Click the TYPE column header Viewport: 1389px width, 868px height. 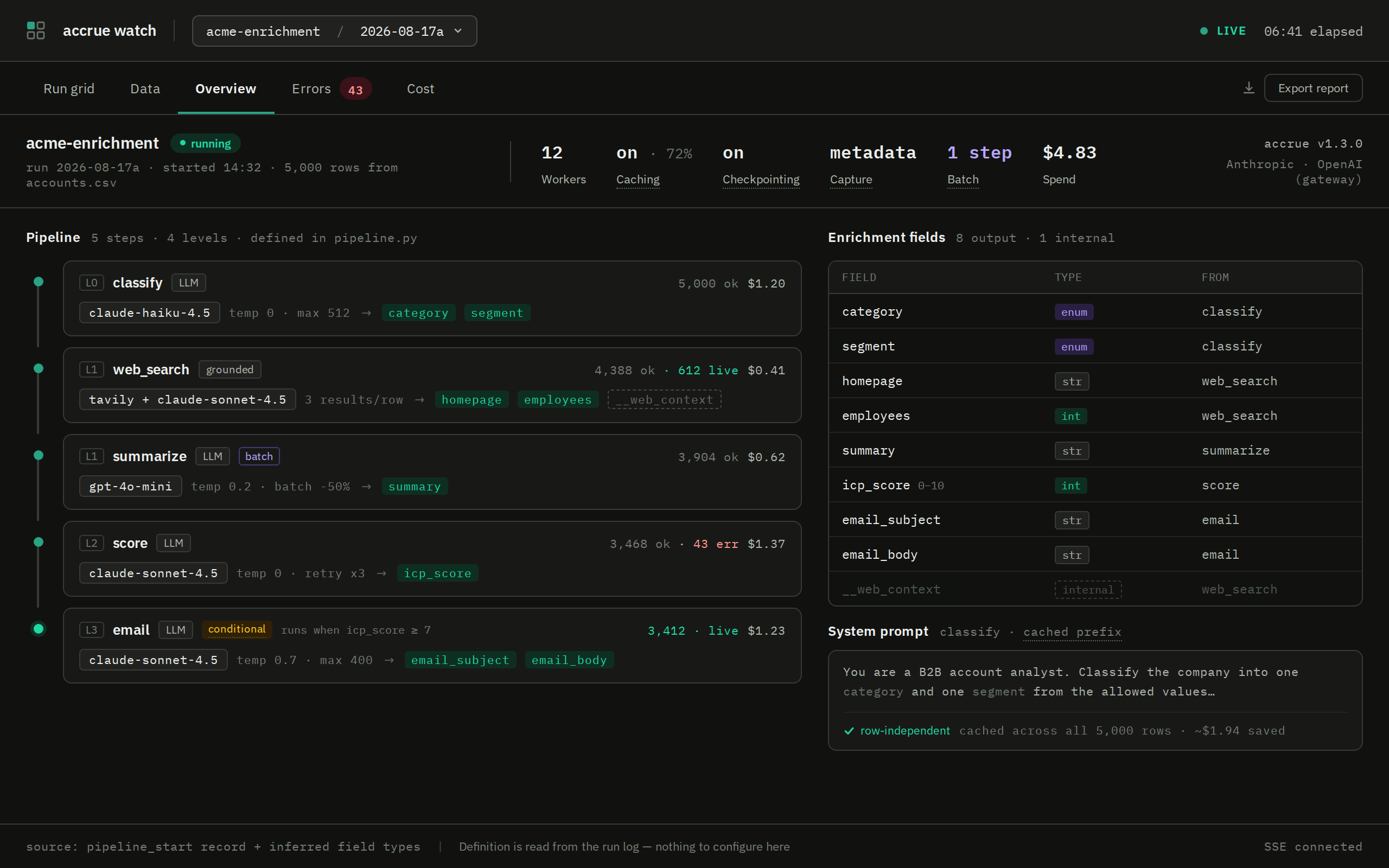(x=1068, y=277)
